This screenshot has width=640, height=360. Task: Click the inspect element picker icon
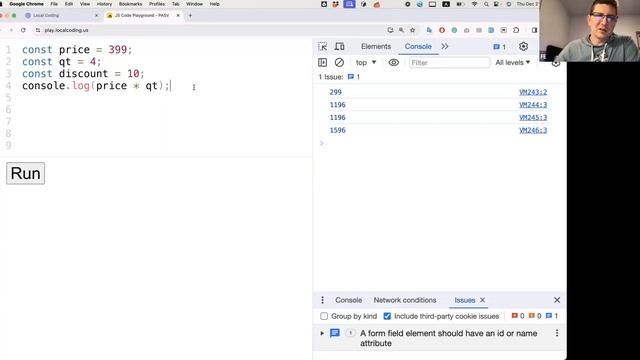tap(322, 47)
